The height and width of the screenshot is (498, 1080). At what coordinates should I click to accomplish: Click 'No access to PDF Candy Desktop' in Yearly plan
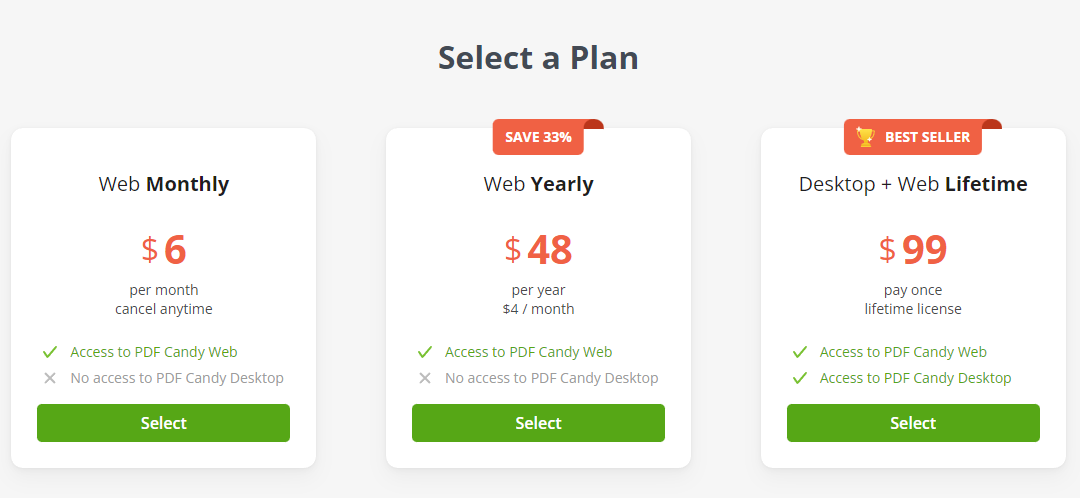(x=551, y=378)
